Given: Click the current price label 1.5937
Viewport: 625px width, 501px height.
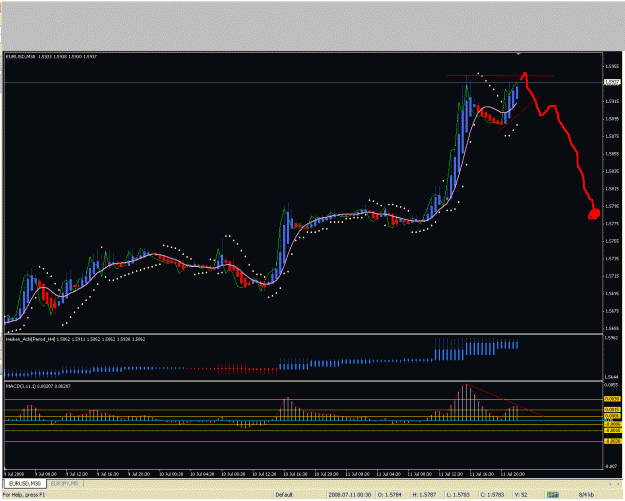Looking at the screenshot, I should [612, 83].
